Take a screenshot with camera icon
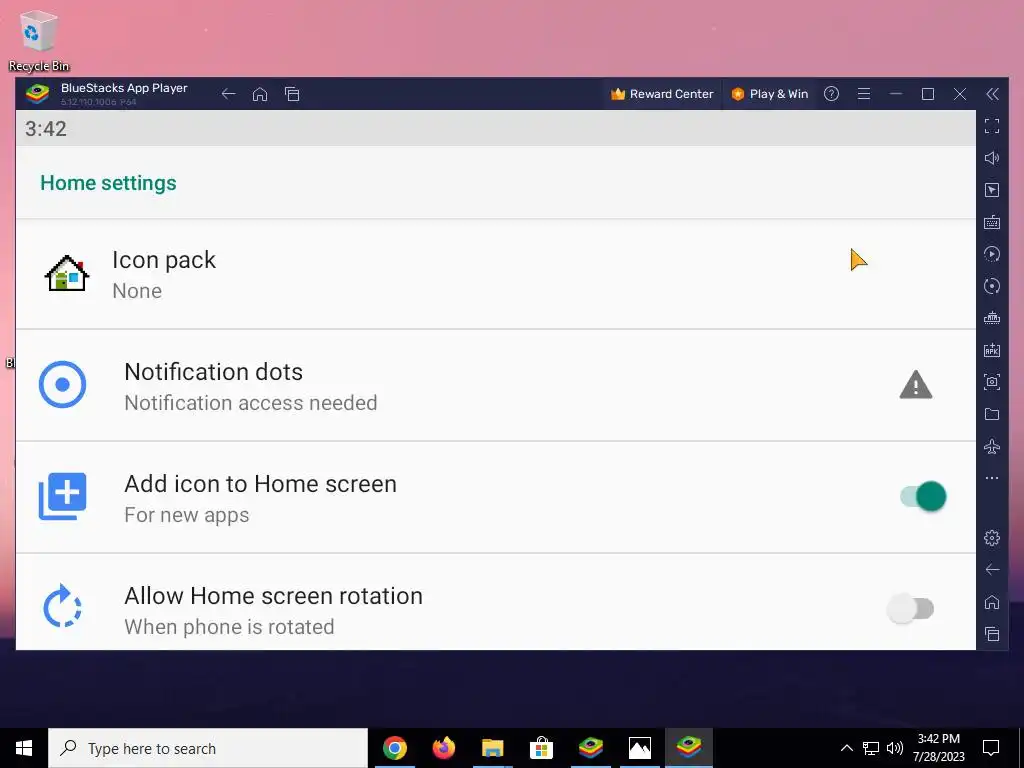Viewport: 1024px width, 768px height. (992, 382)
